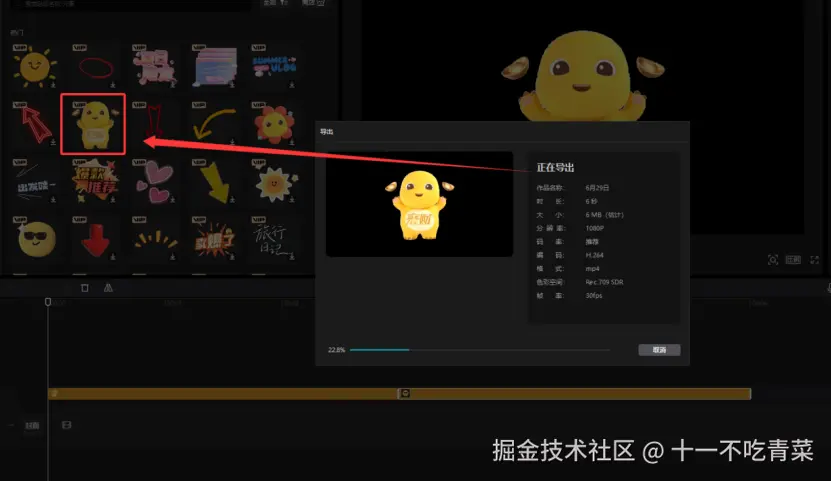Click download icon on the 旅行日记 sticker
Screen dimensions: 831x481
coord(292,256)
